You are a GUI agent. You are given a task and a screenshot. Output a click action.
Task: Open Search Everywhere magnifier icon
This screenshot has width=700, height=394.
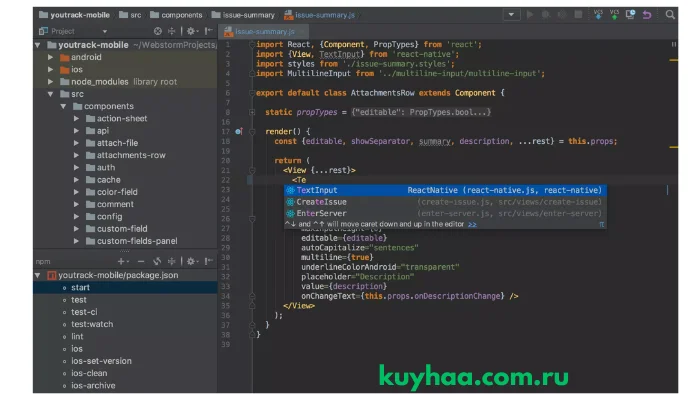click(670, 15)
